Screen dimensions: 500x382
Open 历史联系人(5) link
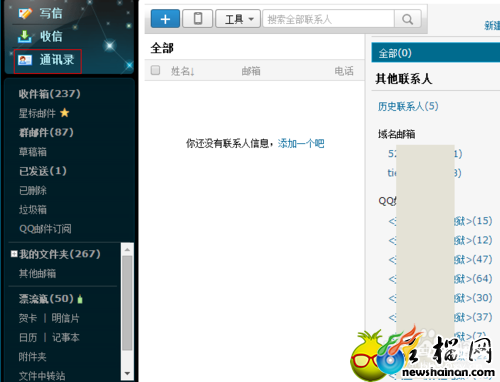[x=408, y=106]
